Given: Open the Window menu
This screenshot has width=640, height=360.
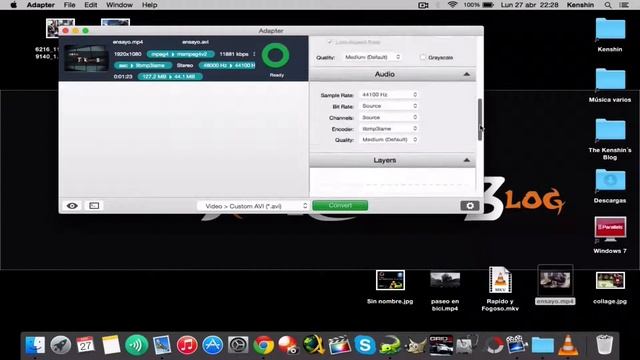Looking at the screenshot, I should click(119, 5).
